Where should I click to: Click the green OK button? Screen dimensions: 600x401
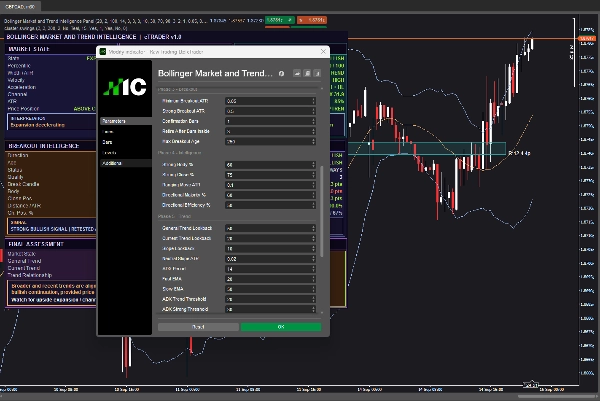coord(281,327)
